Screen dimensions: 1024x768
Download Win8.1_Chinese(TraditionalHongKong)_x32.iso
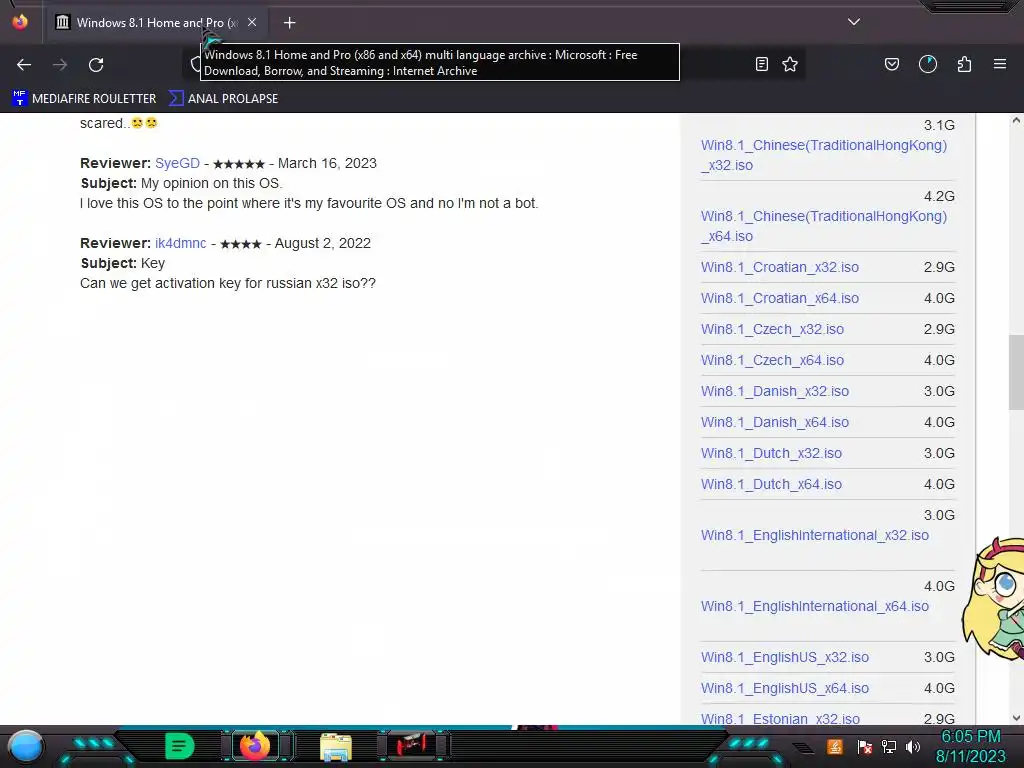824,155
